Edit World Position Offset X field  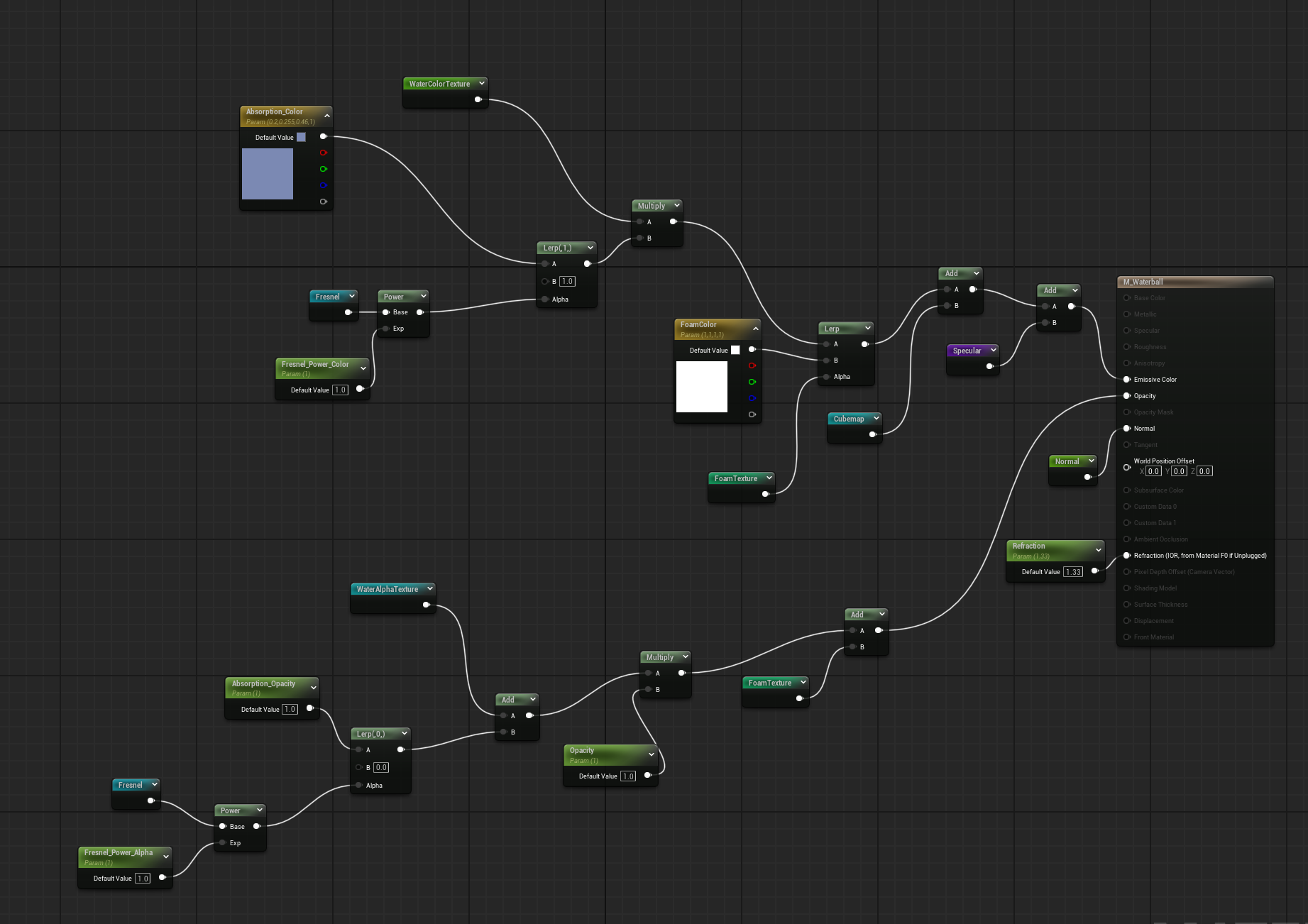pos(1154,471)
